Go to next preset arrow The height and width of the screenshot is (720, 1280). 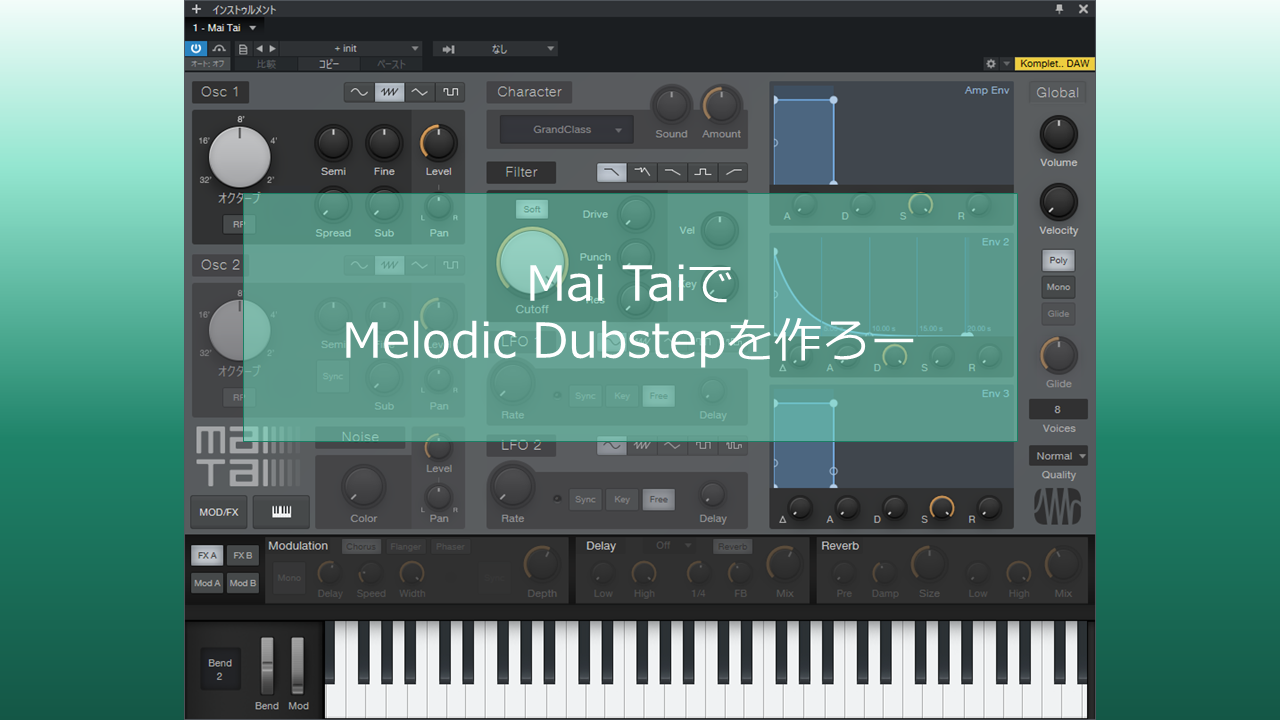[x=272, y=48]
